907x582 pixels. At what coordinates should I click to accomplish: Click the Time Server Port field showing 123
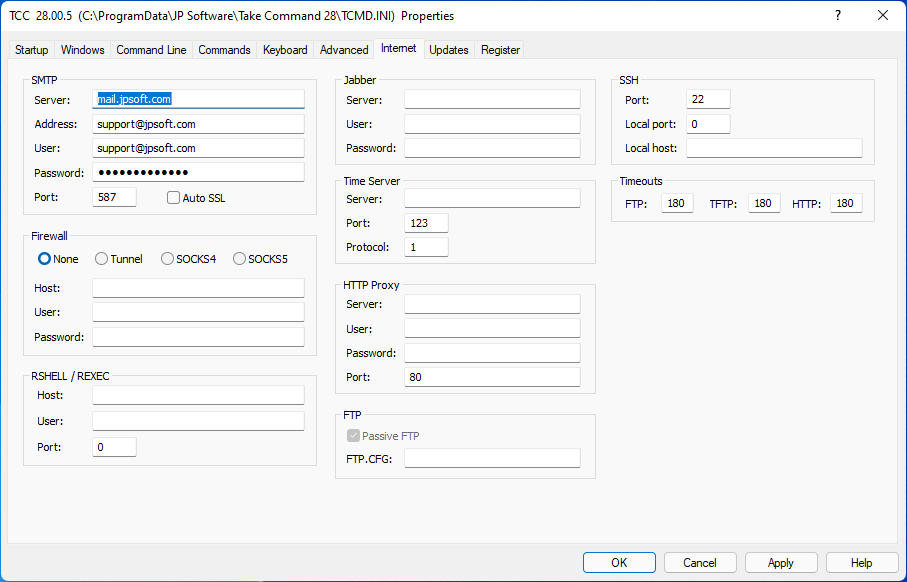pos(426,223)
